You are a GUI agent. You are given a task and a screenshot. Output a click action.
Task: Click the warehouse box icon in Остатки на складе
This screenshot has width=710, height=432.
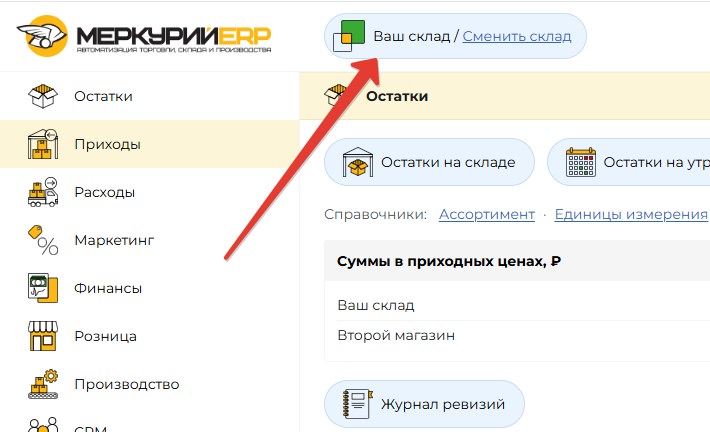point(358,162)
